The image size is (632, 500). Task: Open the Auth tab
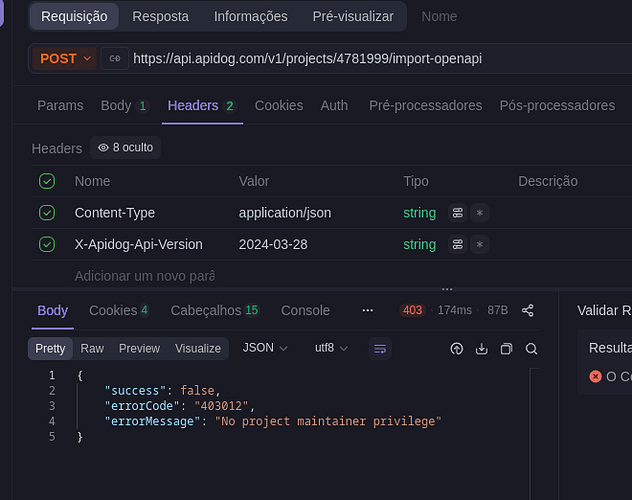point(334,106)
